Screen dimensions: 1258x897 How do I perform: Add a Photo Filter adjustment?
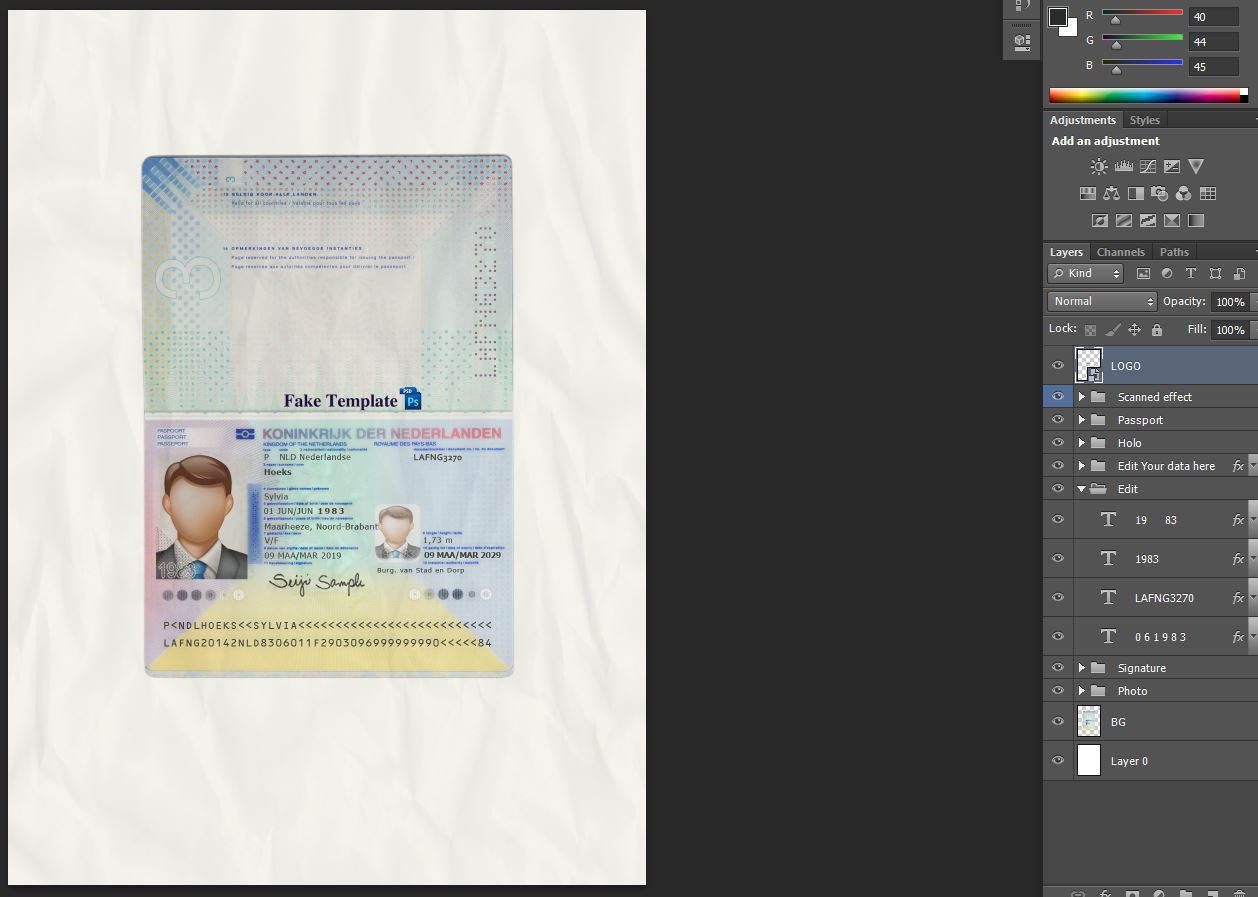(1160, 194)
